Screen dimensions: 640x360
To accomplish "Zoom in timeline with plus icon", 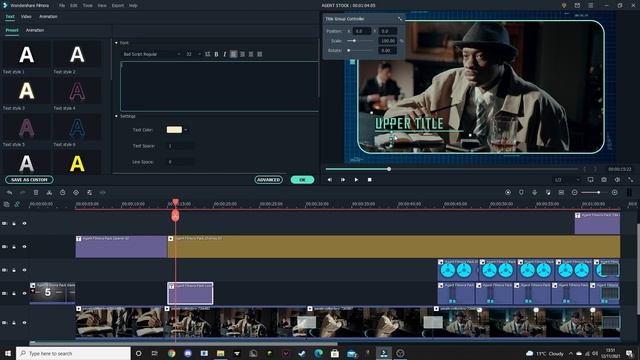I will [x=614, y=192].
